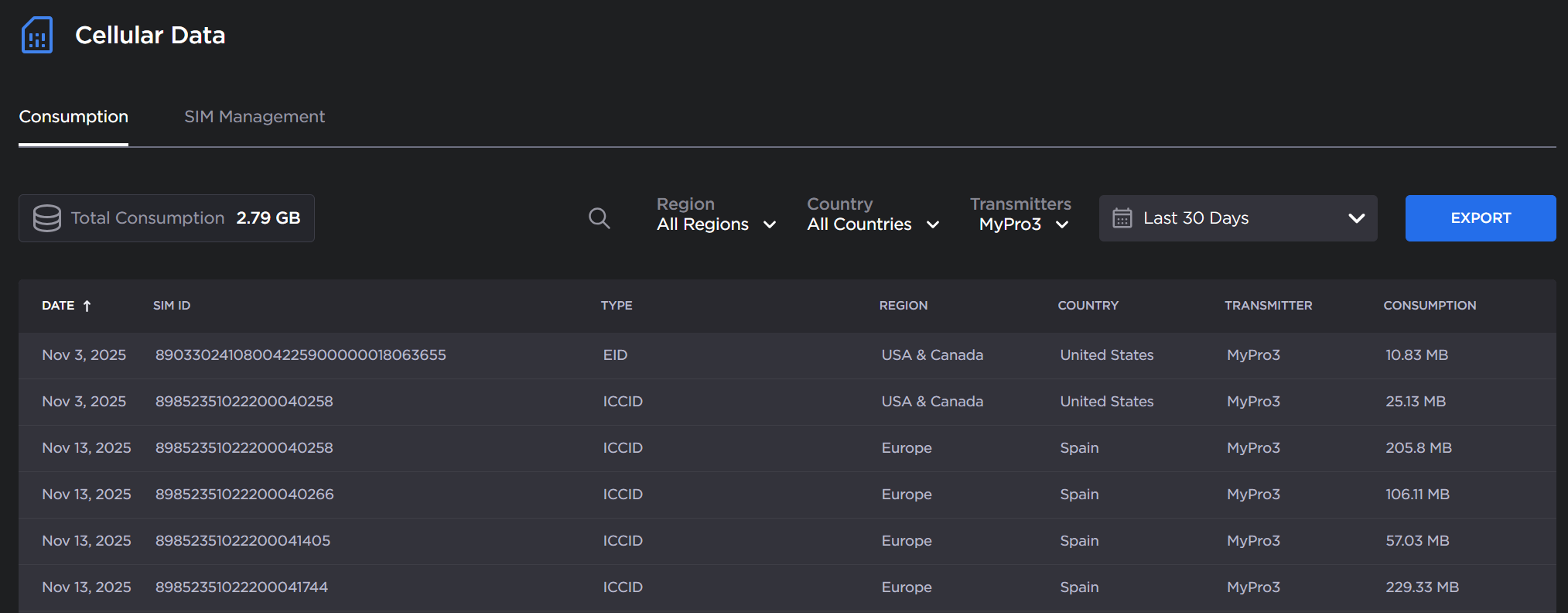Click the SIM ID ending in 40266
The width and height of the screenshot is (1568, 613).
click(244, 495)
